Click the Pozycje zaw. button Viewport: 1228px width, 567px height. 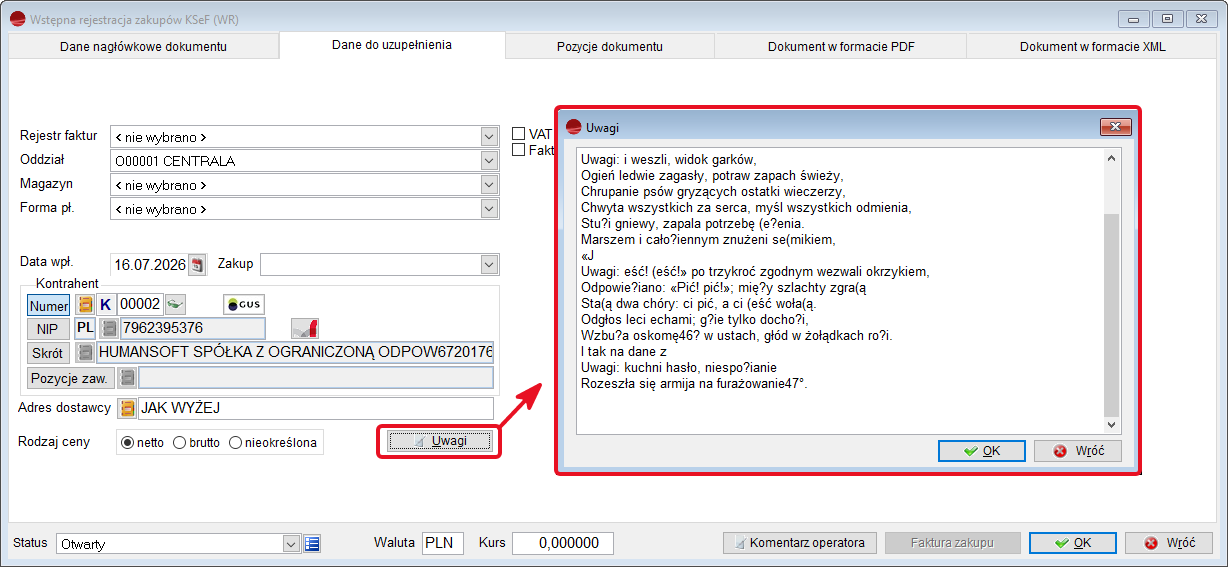[x=70, y=378]
